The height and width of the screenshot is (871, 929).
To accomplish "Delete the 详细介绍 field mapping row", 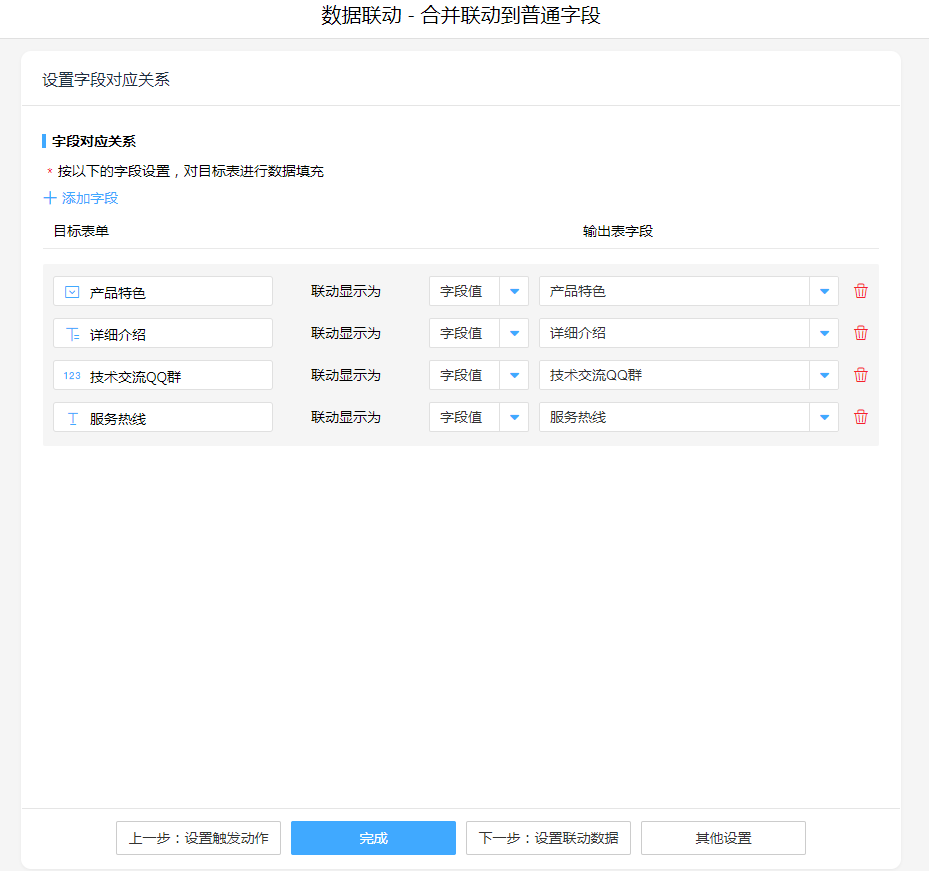I will pos(860,333).
